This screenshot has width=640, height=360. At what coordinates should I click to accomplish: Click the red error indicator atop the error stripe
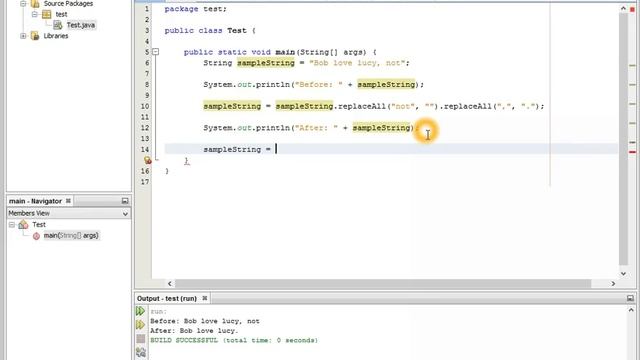(x=632, y=9)
